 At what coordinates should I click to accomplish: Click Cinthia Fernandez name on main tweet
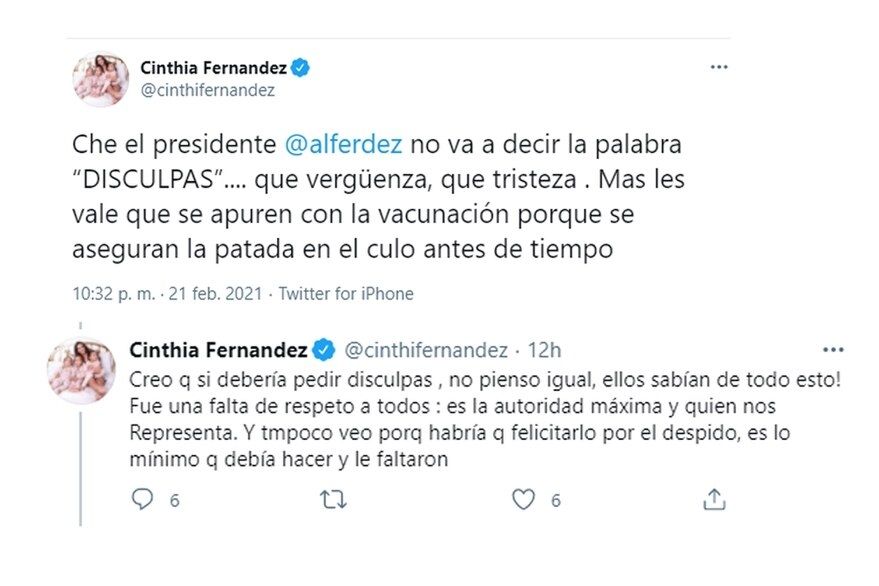click(213, 68)
